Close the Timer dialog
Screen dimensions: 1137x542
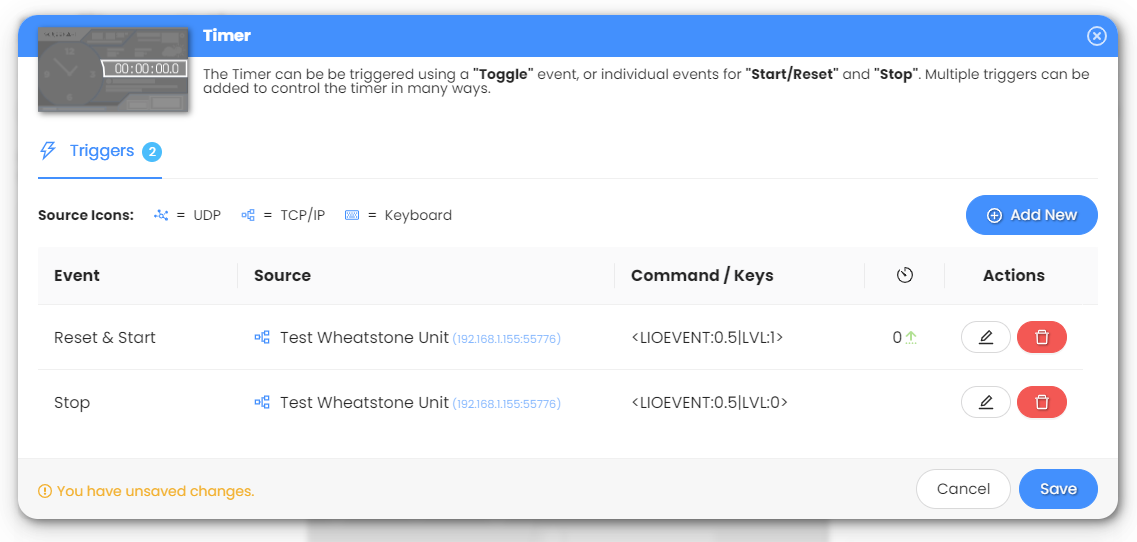[x=1097, y=36]
